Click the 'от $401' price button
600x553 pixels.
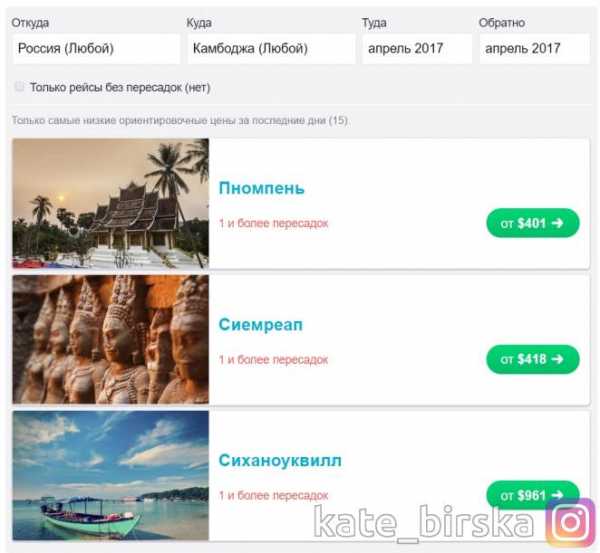pyautogui.click(x=533, y=223)
